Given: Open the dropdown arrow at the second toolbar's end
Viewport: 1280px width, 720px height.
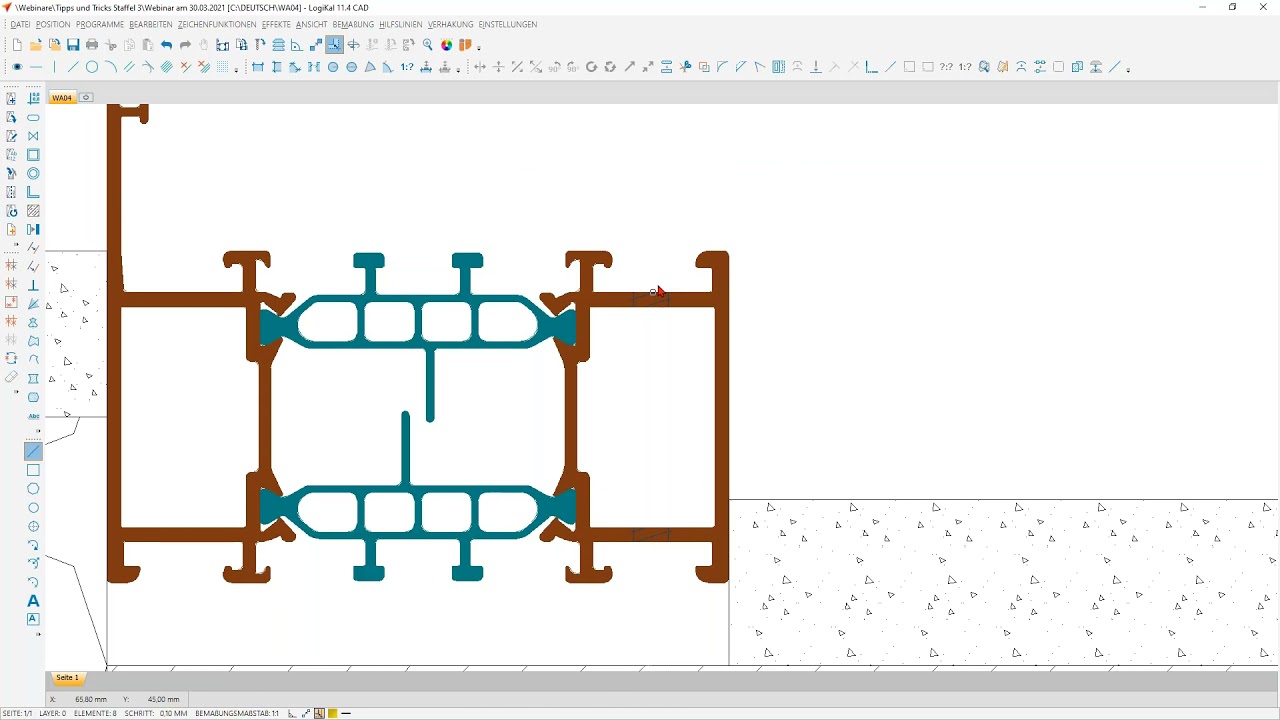Looking at the screenshot, I should click(x=1128, y=69).
